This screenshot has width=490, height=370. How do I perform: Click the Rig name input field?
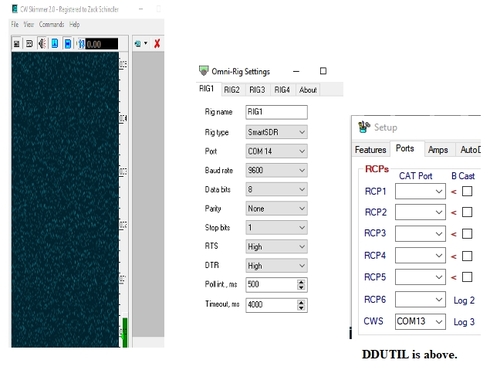276,112
